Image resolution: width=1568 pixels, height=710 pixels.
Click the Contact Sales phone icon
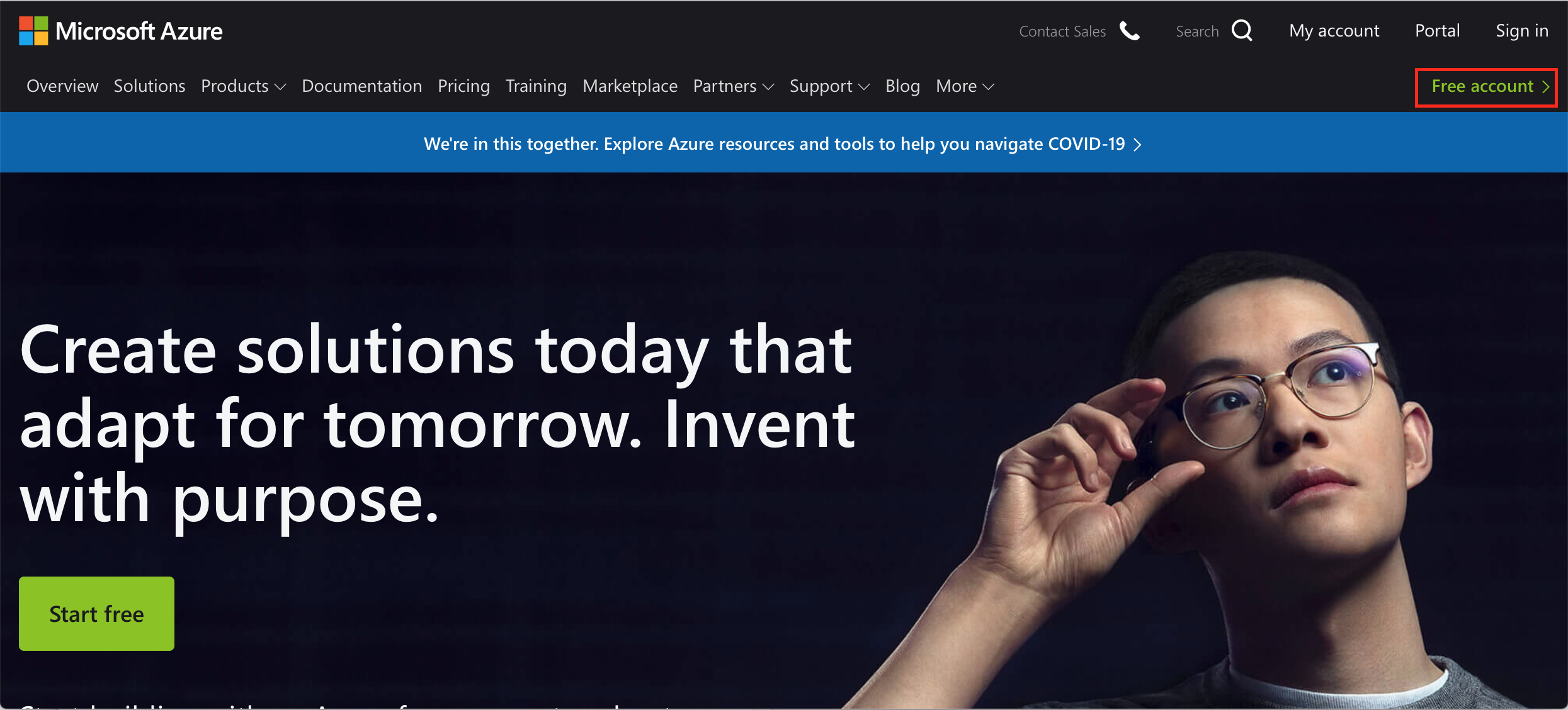[x=1130, y=31]
